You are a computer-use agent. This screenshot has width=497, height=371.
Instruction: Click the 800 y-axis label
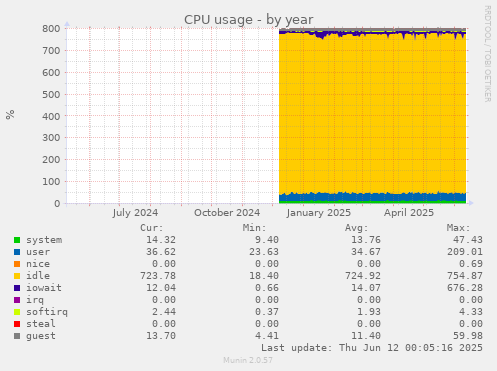point(51,29)
